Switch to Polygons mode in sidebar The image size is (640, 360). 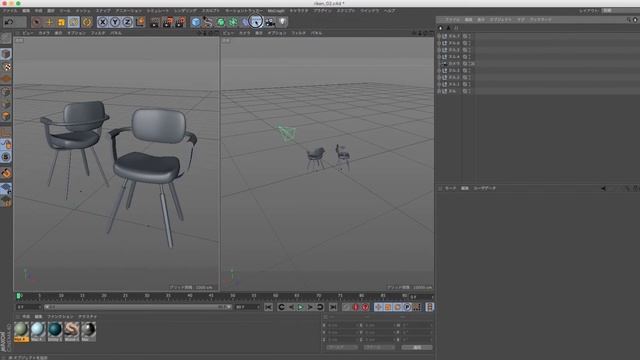6,117
